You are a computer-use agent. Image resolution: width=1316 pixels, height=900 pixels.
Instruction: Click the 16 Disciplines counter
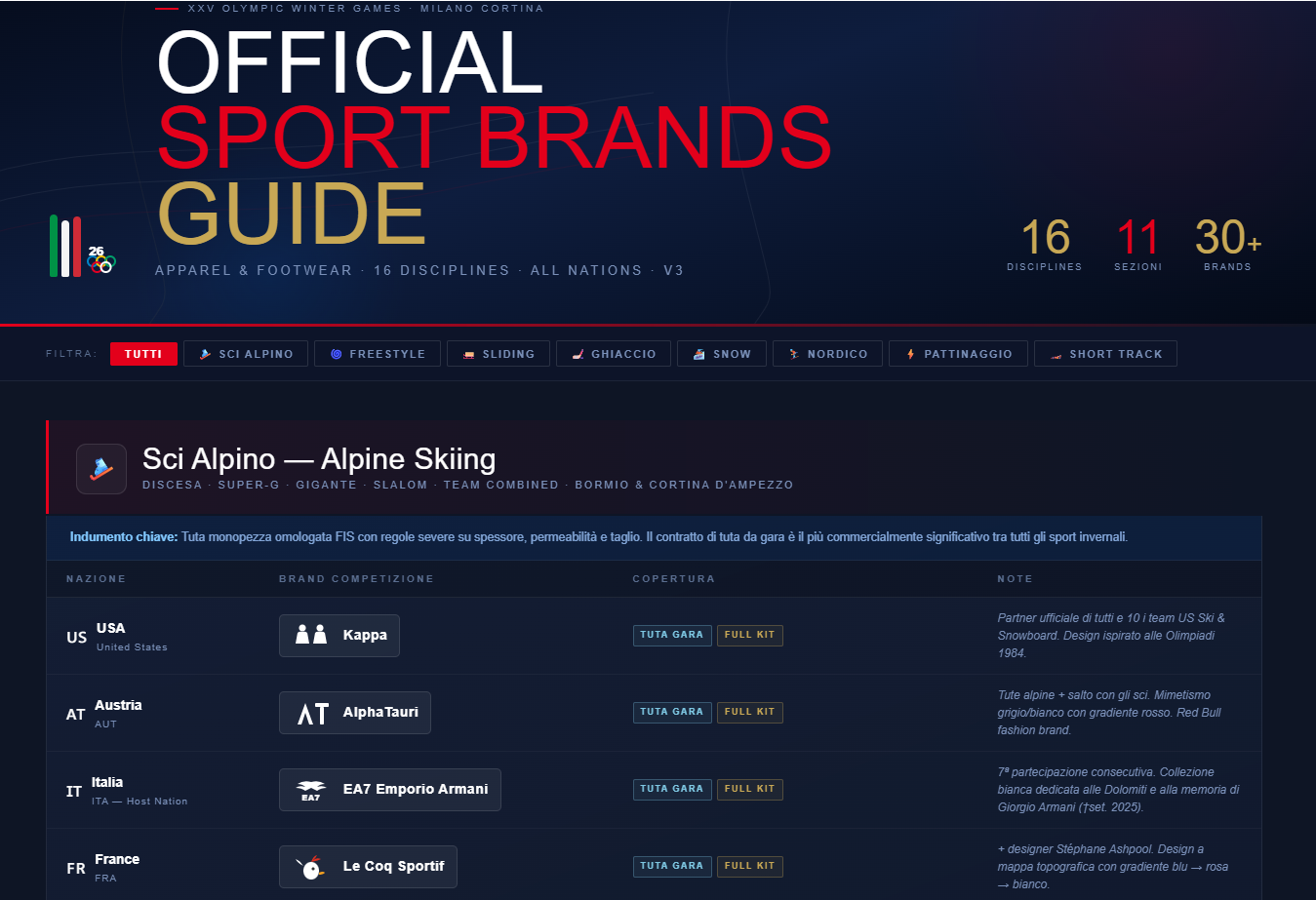pos(1045,245)
